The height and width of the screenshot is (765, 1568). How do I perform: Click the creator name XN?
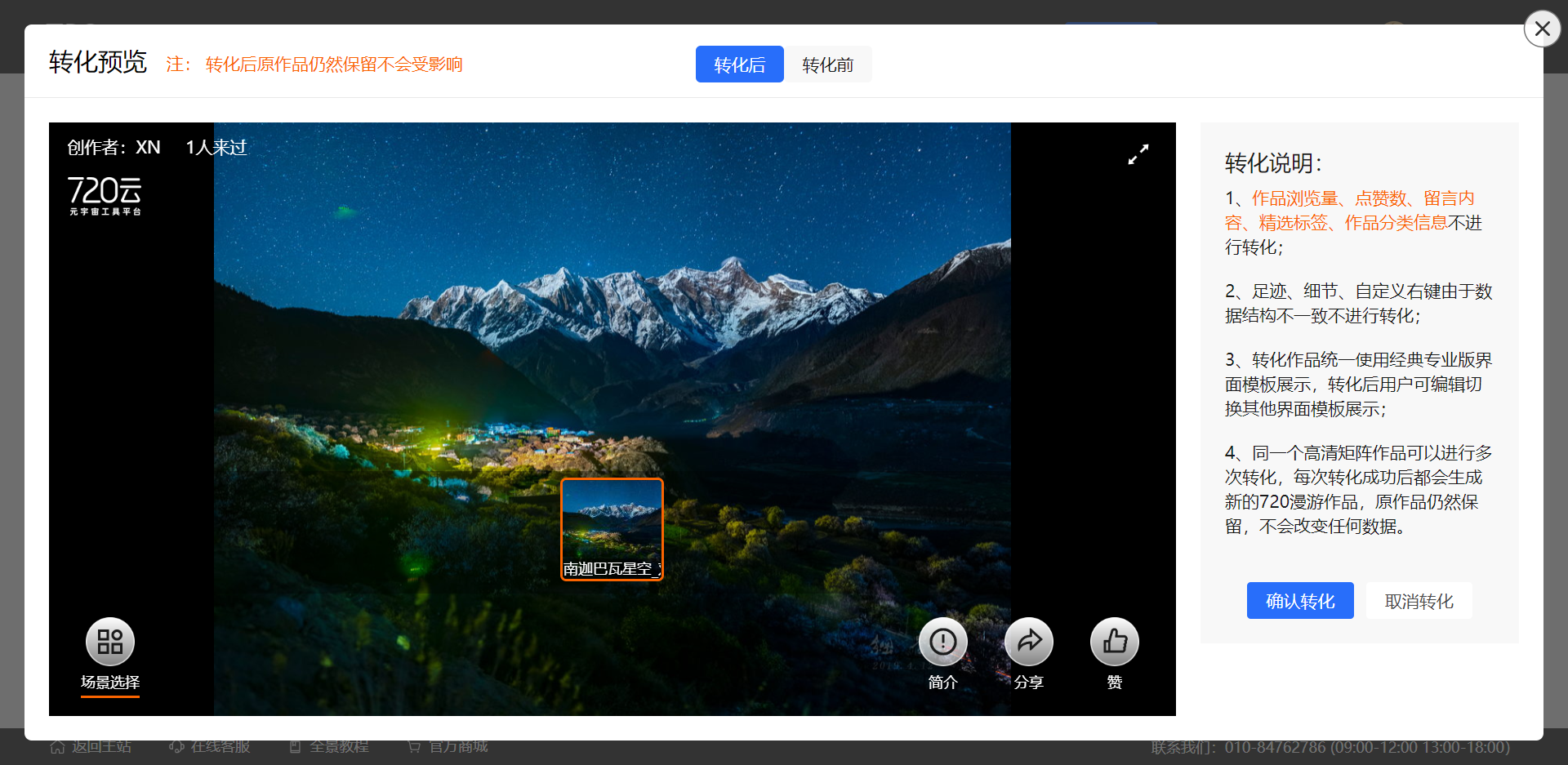pyautogui.click(x=148, y=148)
